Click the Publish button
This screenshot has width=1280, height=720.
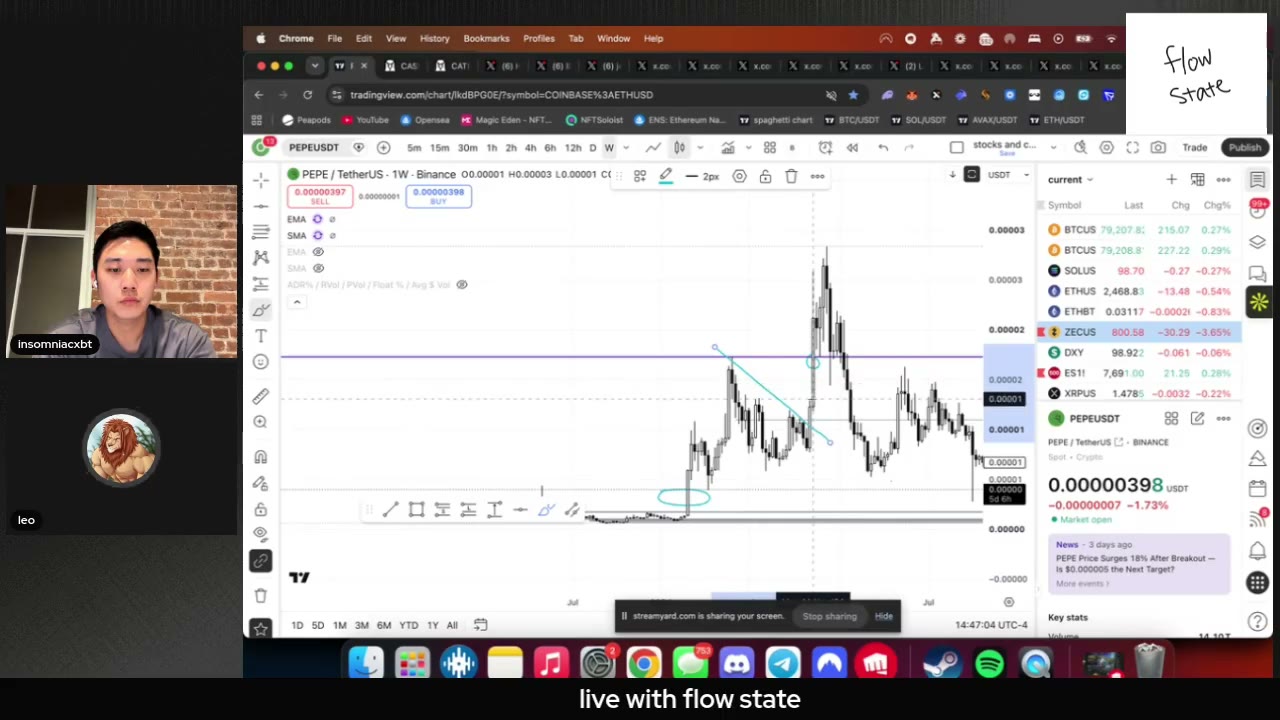pos(1245,148)
